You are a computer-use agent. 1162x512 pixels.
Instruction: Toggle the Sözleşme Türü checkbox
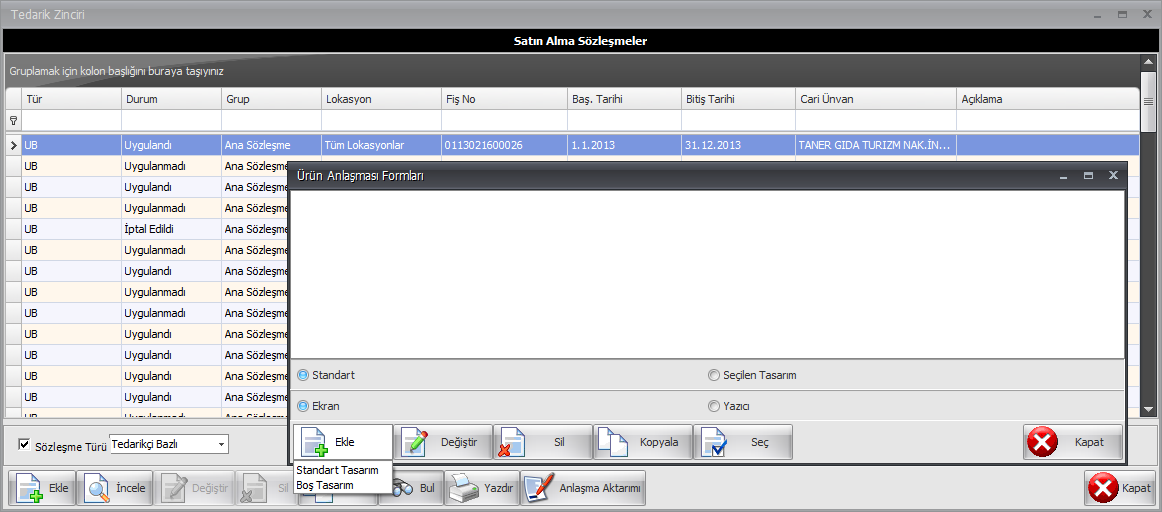point(25,445)
